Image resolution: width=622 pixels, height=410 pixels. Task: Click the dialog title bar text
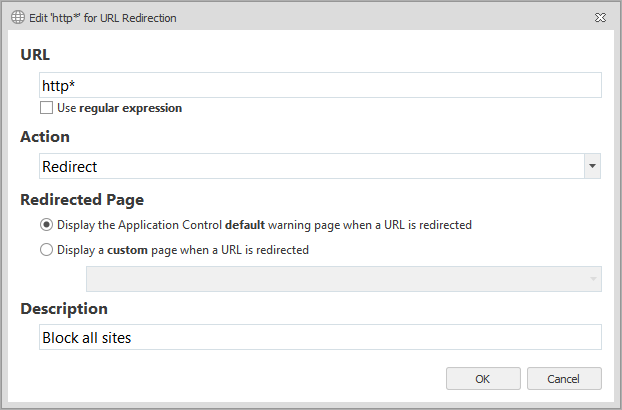pyautogui.click(x=103, y=18)
